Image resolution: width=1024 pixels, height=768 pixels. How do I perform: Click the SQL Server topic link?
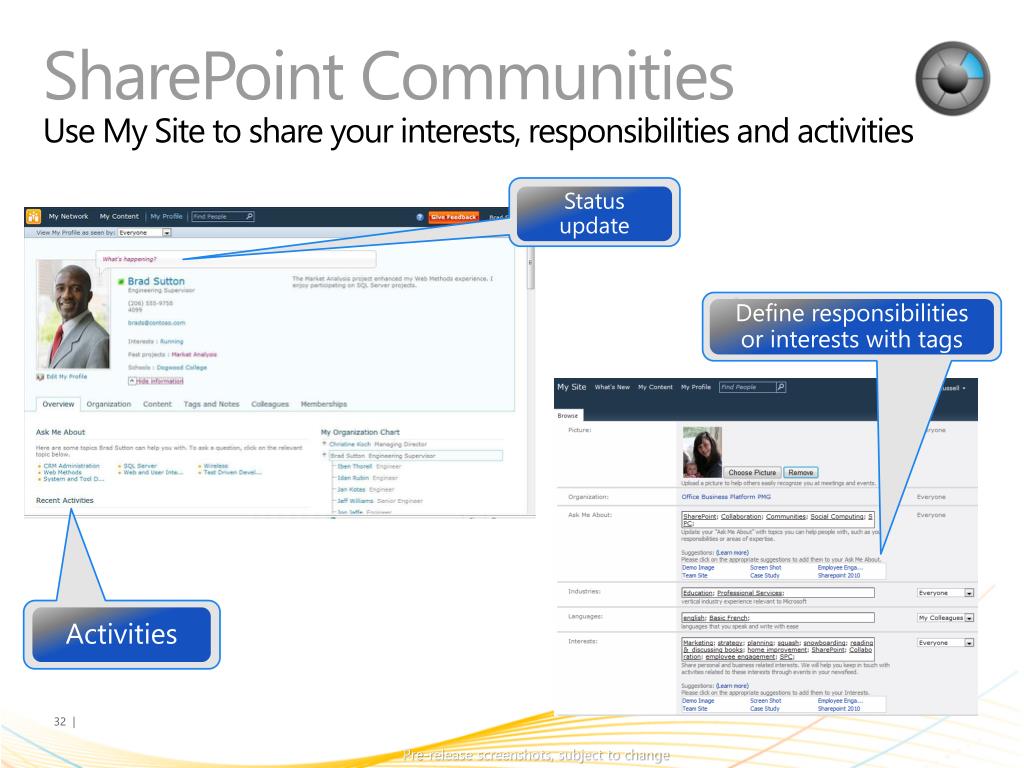140,466
